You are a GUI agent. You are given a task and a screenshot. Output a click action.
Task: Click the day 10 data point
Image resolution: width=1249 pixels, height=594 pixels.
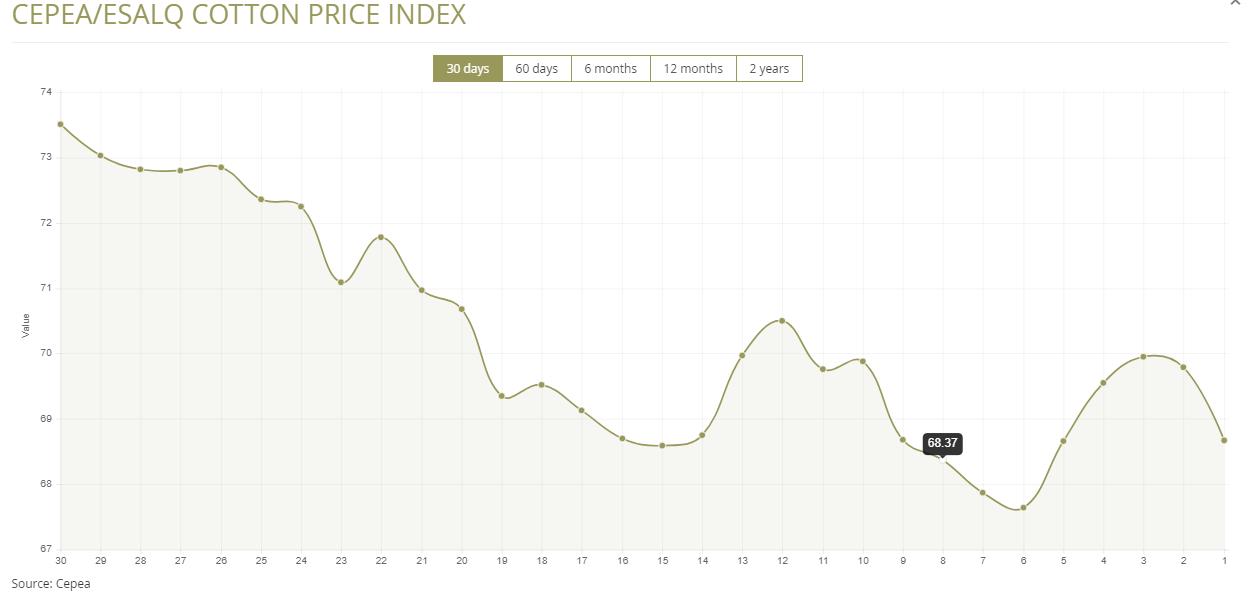point(863,361)
